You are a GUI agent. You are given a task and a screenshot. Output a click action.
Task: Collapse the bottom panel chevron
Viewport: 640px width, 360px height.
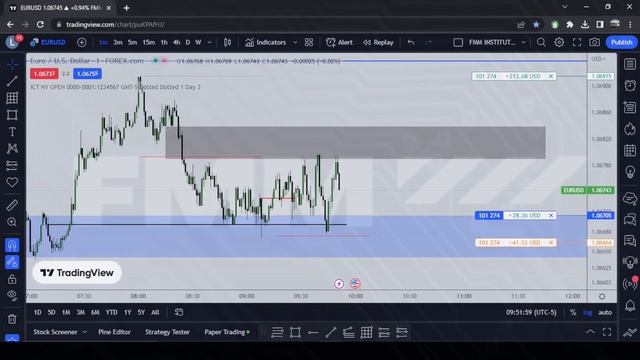pyautogui.click(x=590, y=332)
